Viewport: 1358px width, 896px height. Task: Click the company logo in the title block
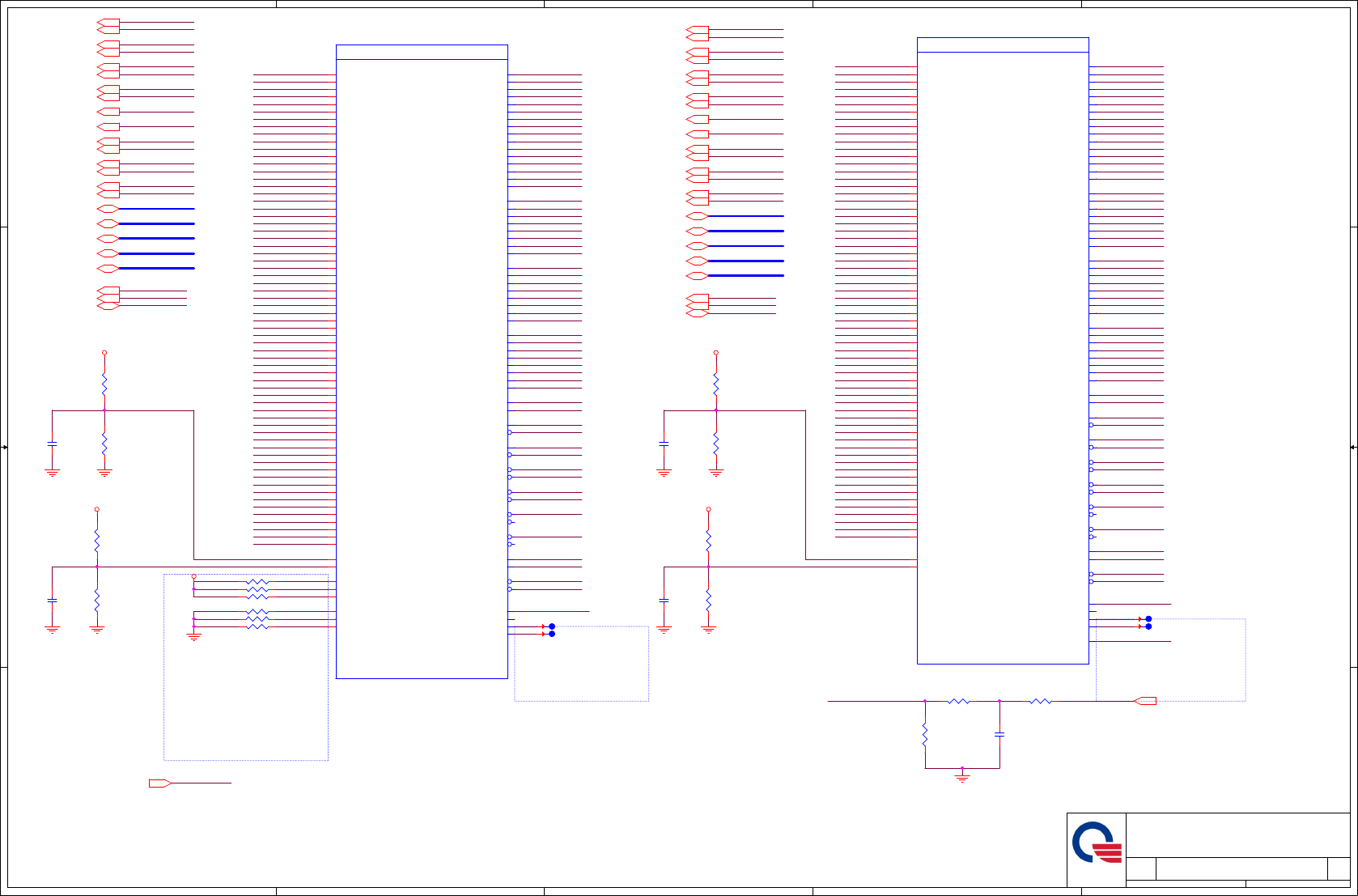[x=1097, y=843]
